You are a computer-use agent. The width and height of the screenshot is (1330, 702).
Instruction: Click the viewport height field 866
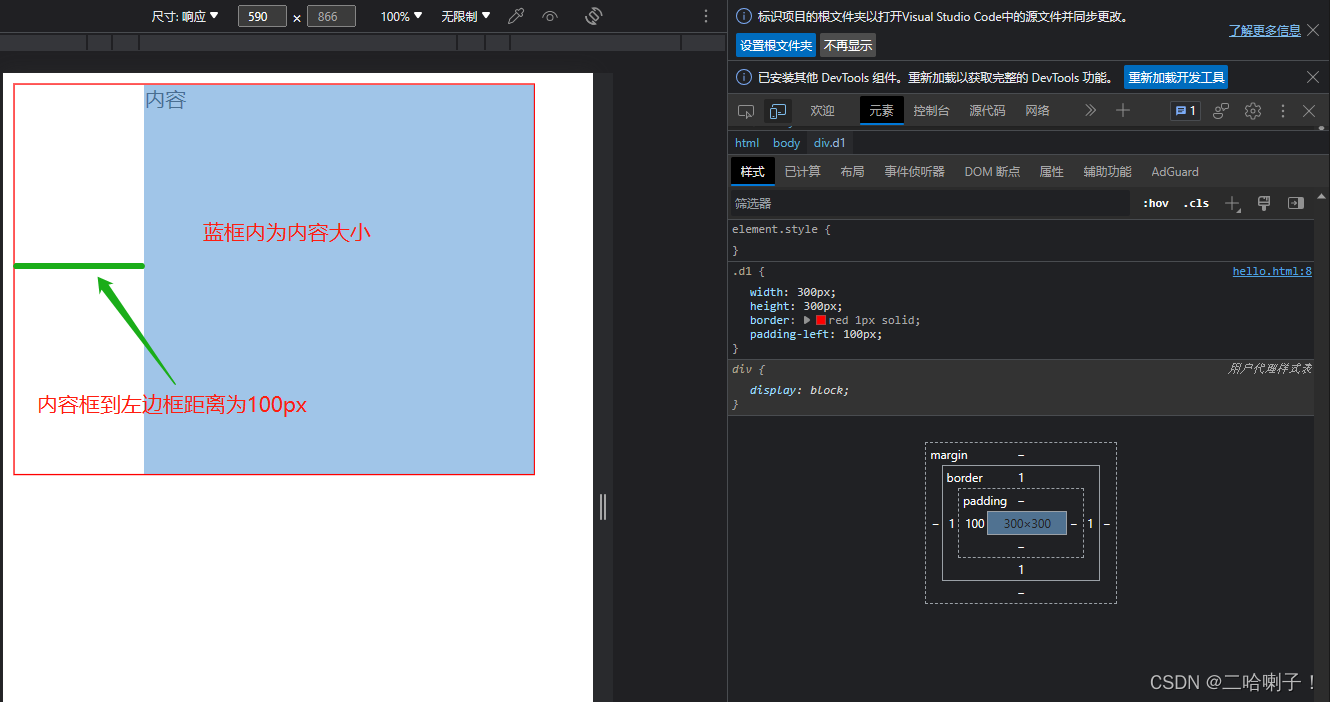[x=331, y=16]
